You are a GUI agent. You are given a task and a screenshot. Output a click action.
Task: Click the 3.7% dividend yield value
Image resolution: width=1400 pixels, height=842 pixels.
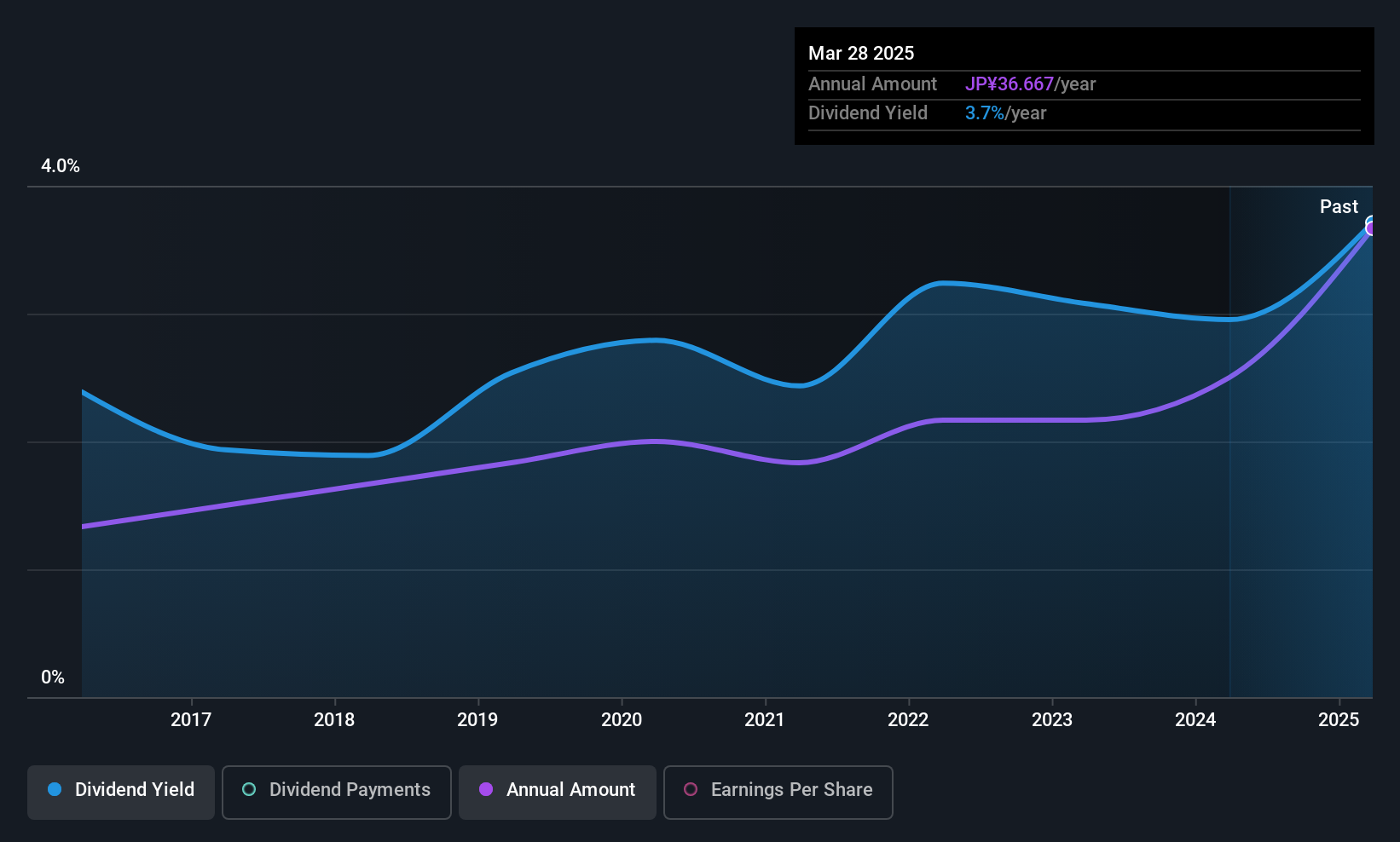985,112
